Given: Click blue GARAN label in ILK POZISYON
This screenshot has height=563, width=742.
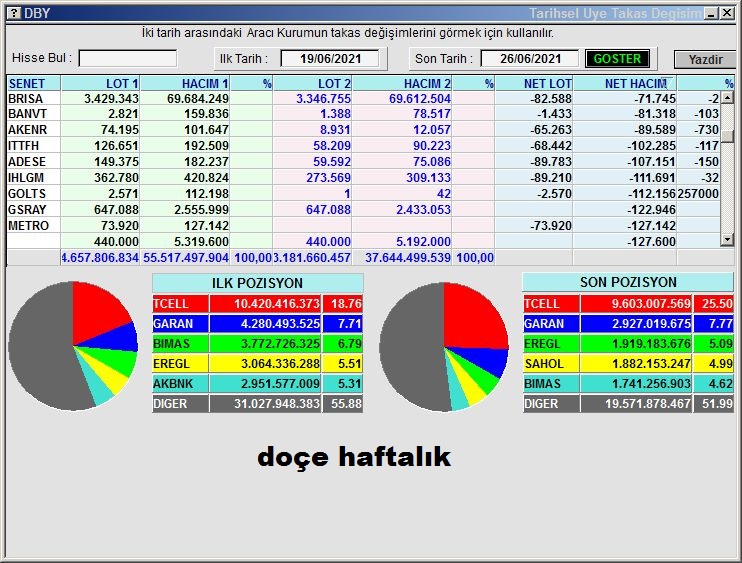Looking at the screenshot, I should (x=180, y=324).
